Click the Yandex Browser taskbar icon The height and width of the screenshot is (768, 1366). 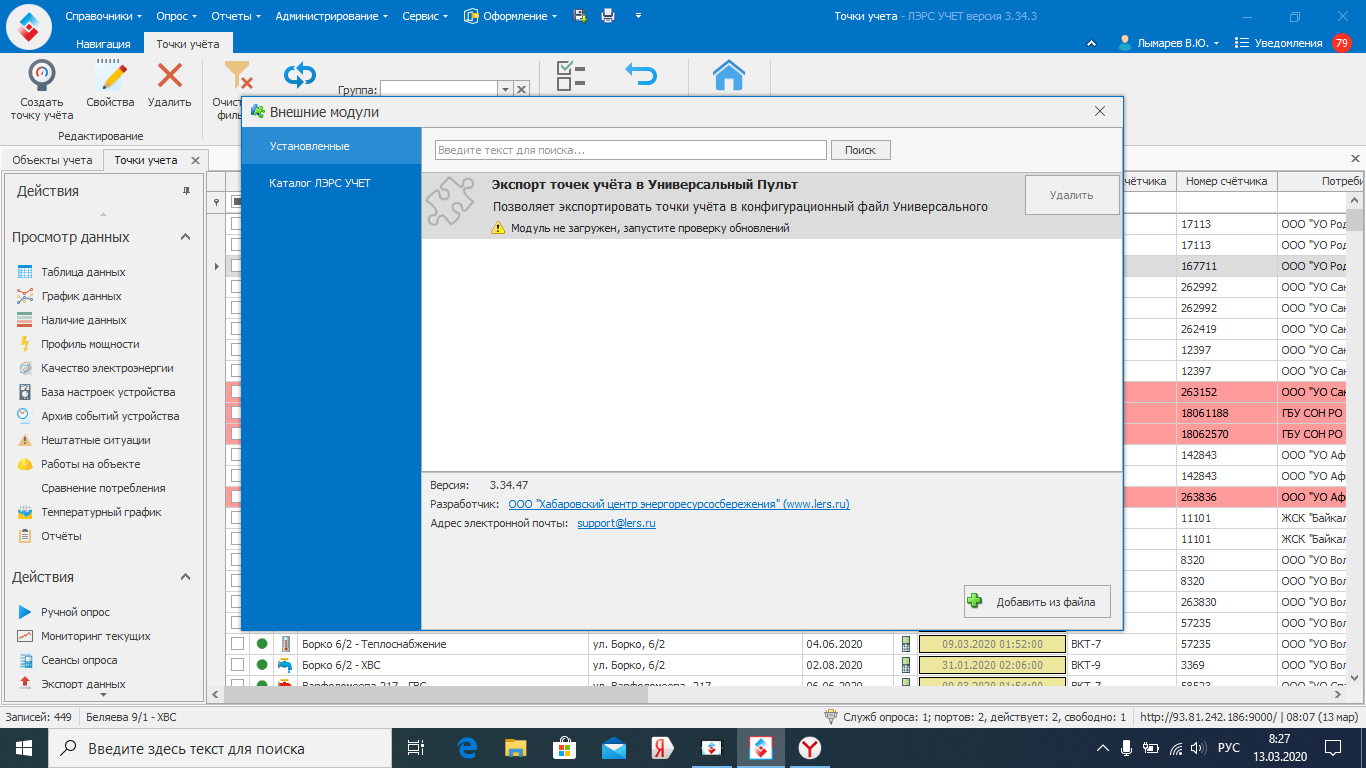click(x=809, y=748)
